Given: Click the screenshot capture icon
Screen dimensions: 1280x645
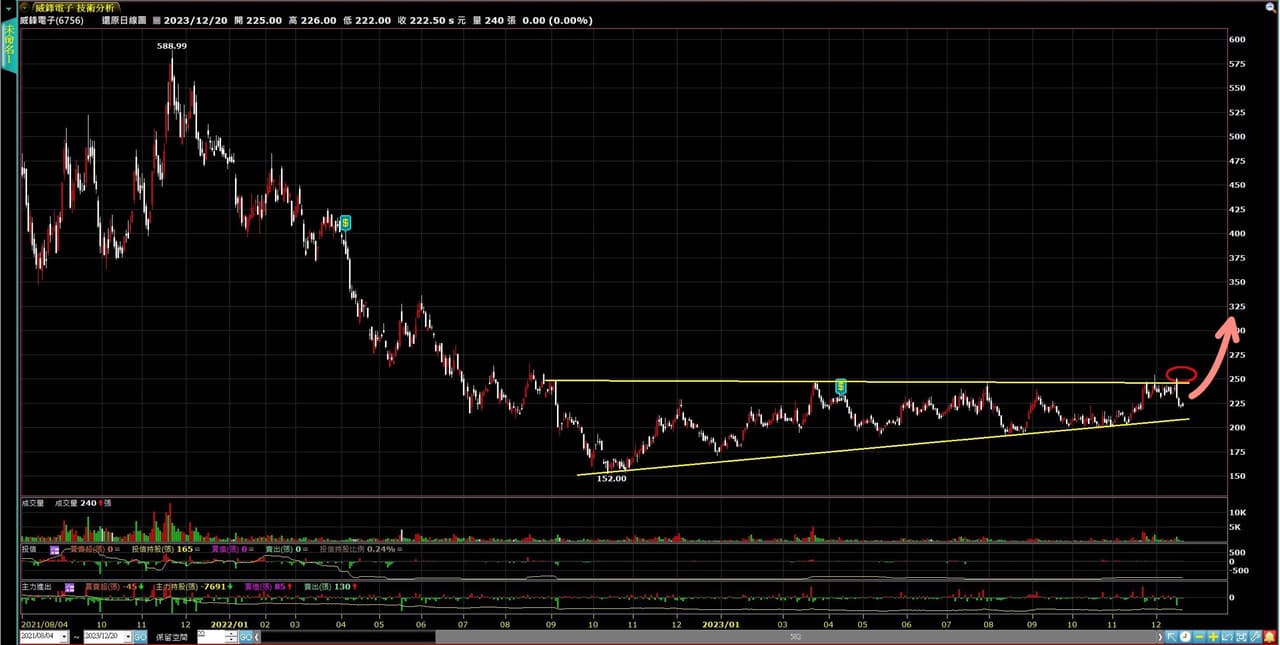Looking at the screenshot, I should coord(1241,636).
